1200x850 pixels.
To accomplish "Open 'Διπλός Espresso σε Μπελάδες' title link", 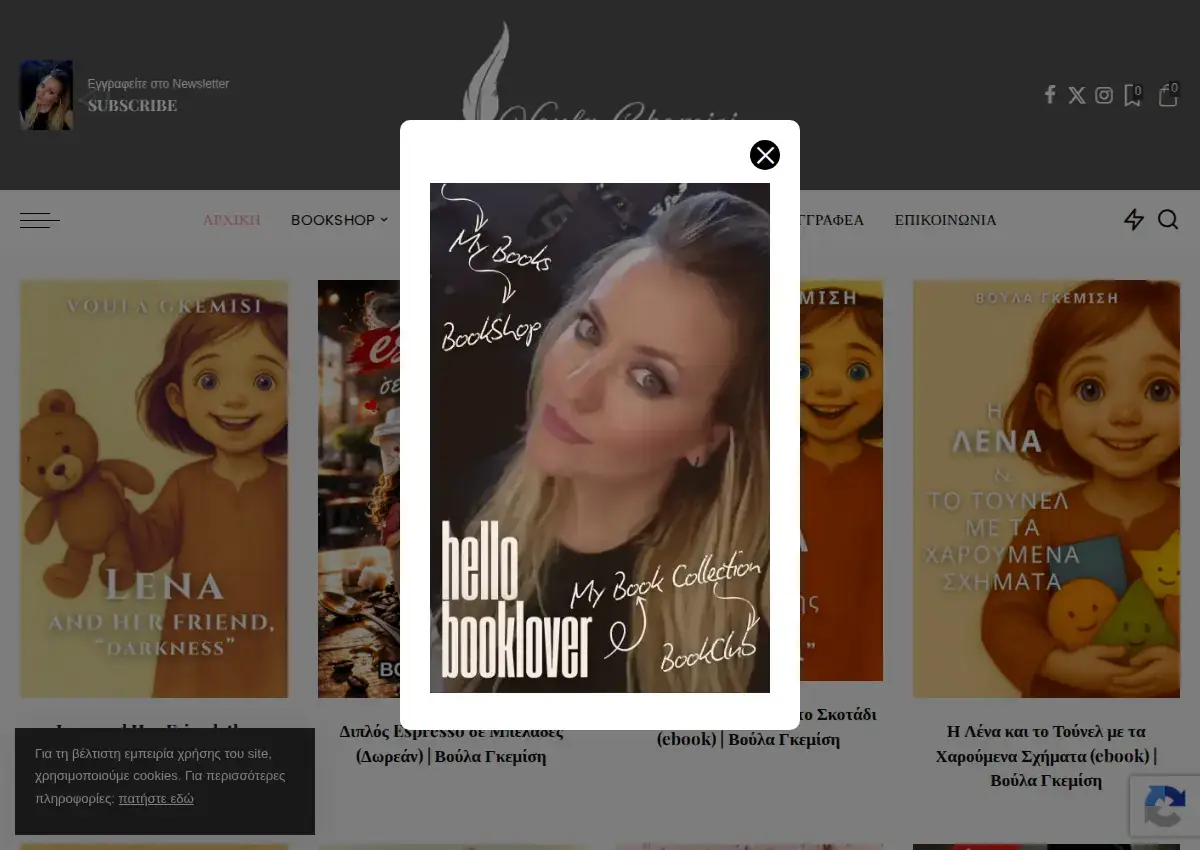I will (x=451, y=744).
